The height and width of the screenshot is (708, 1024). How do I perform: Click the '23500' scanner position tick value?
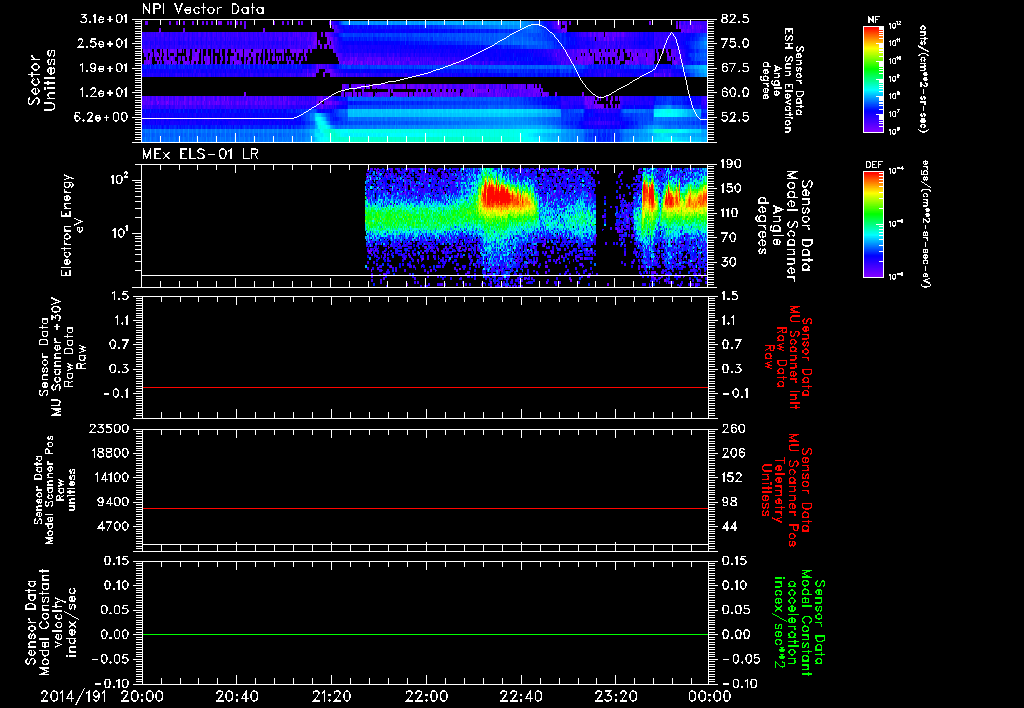point(108,428)
